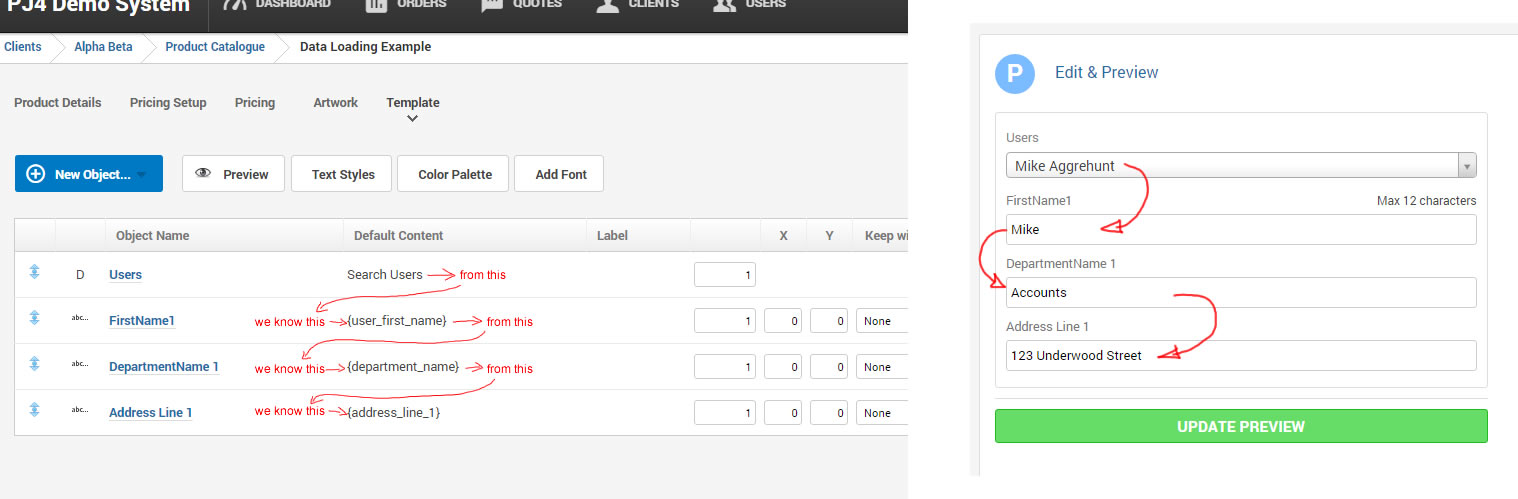Click the reorder arrows icon for Users row
Viewport: 1518px width, 499px height.
(x=34, y=272)
